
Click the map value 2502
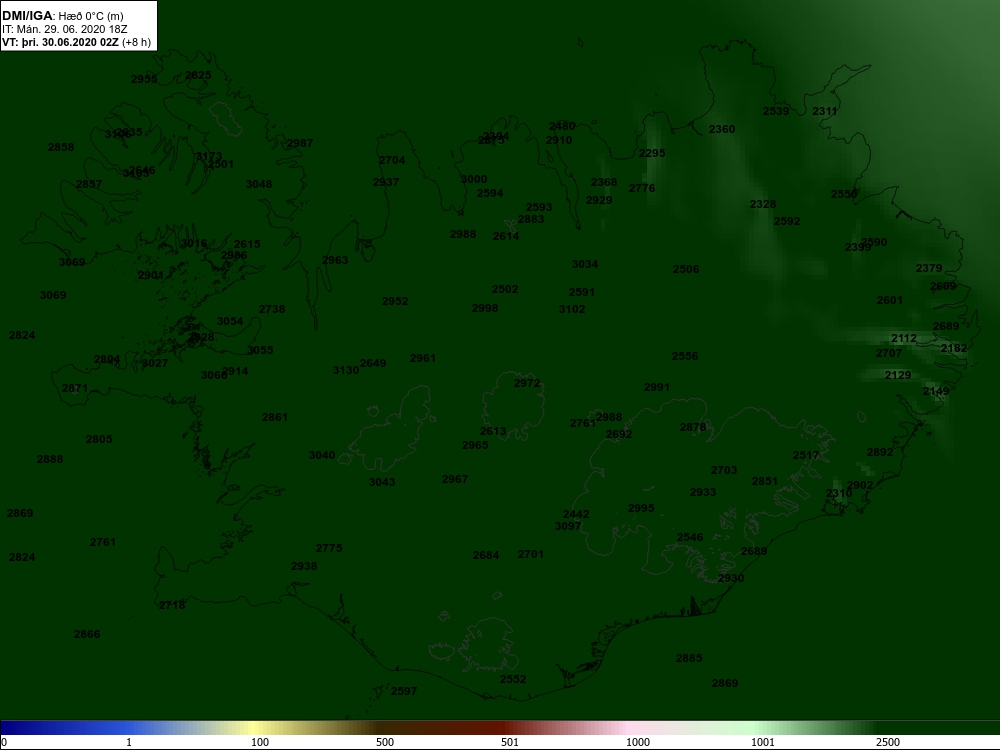(x=505, y=290)
